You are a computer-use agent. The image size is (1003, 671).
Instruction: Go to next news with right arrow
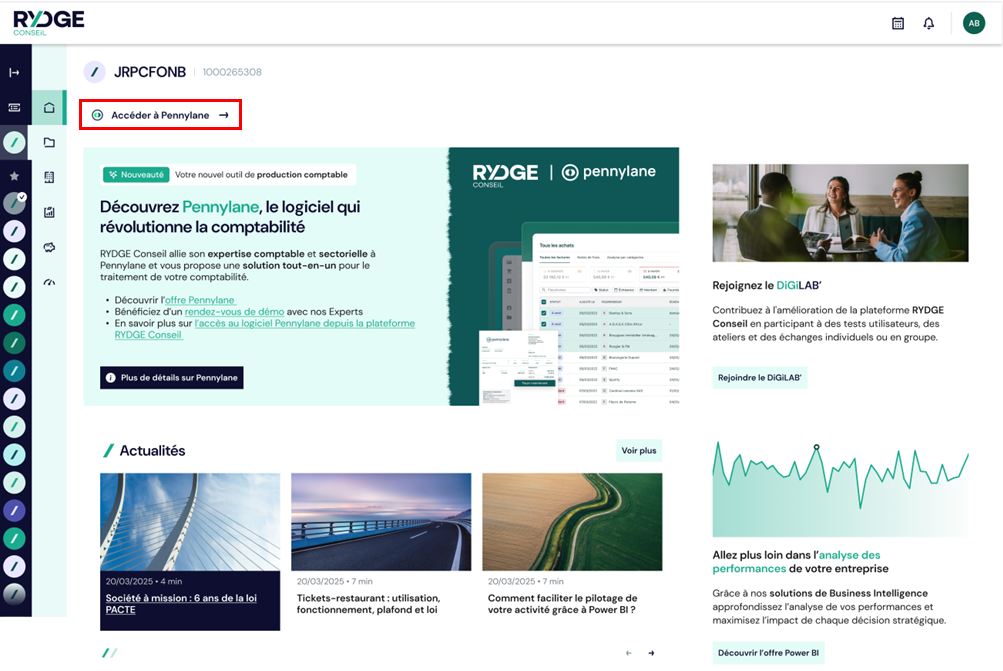click(x=651, y=653)
